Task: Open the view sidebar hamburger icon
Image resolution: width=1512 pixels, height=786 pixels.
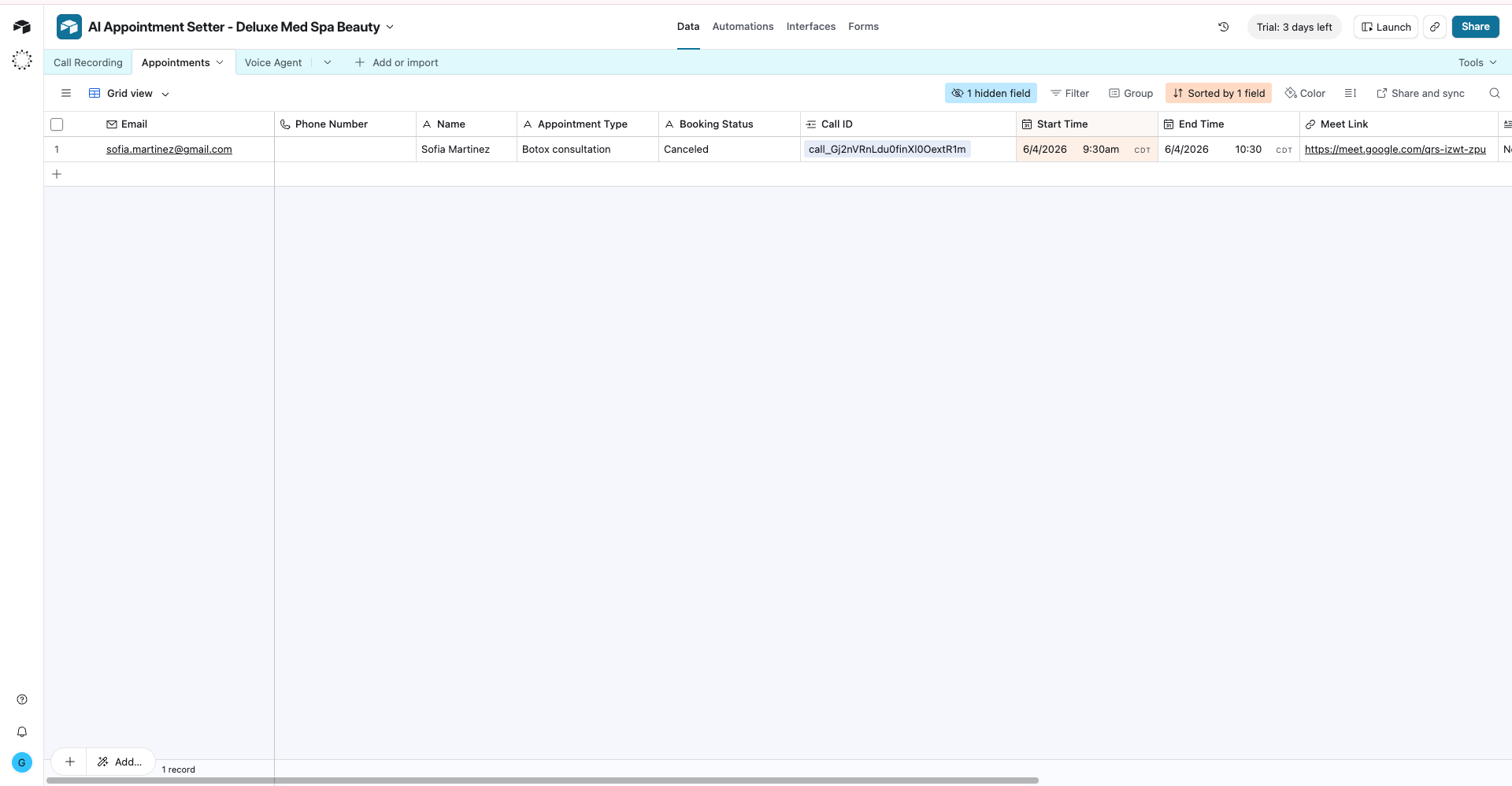Action: pyautogui.click(x=66, y=93)
